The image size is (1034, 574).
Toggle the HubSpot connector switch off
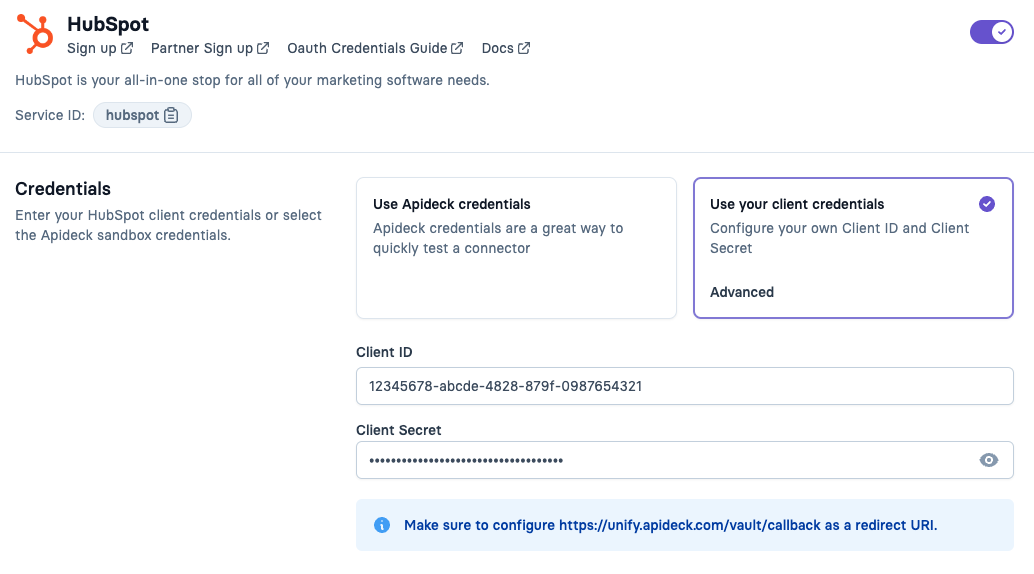point(991,32)
